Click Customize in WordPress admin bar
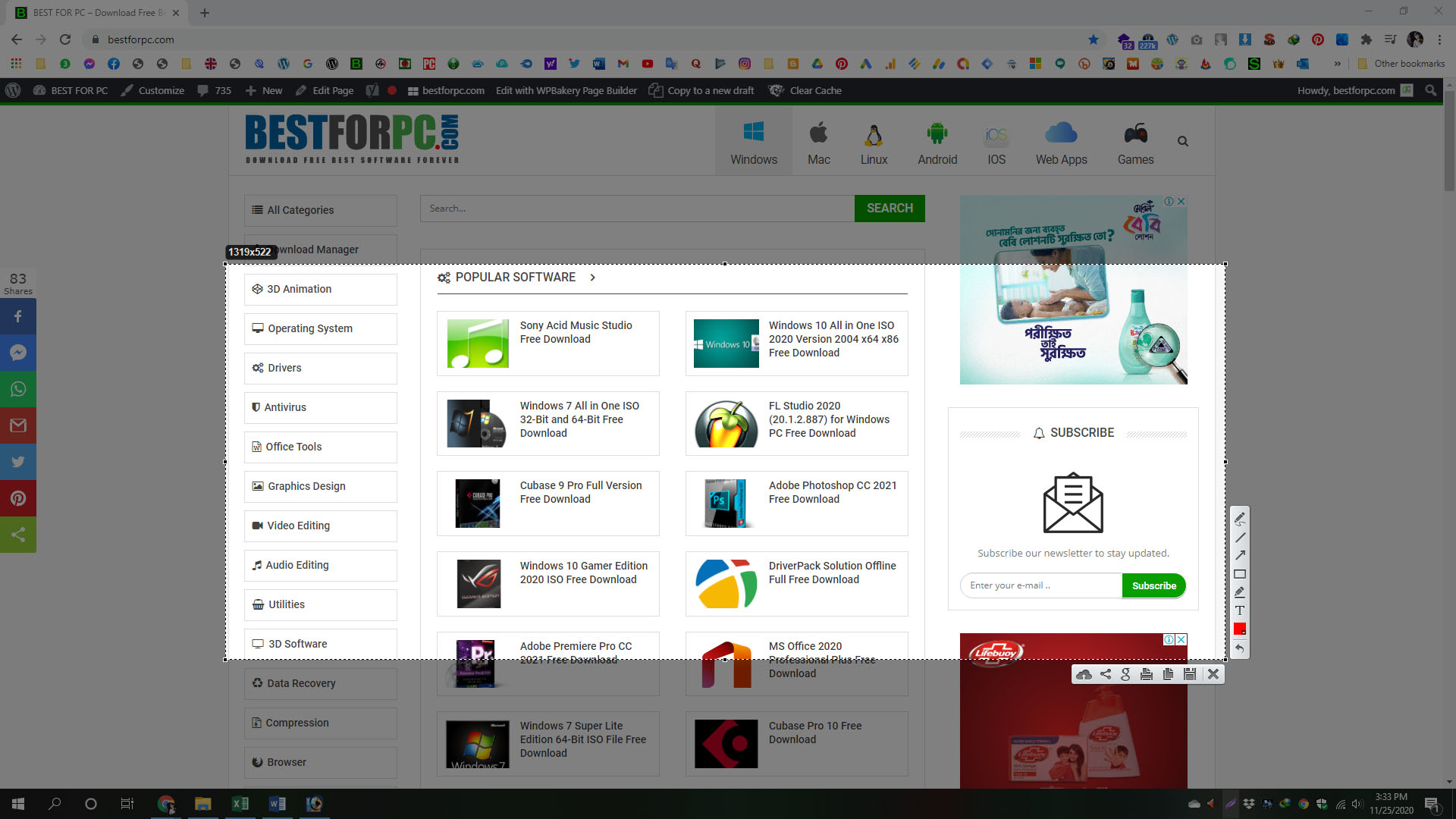 pyautogui.click(x=152, y=90)
